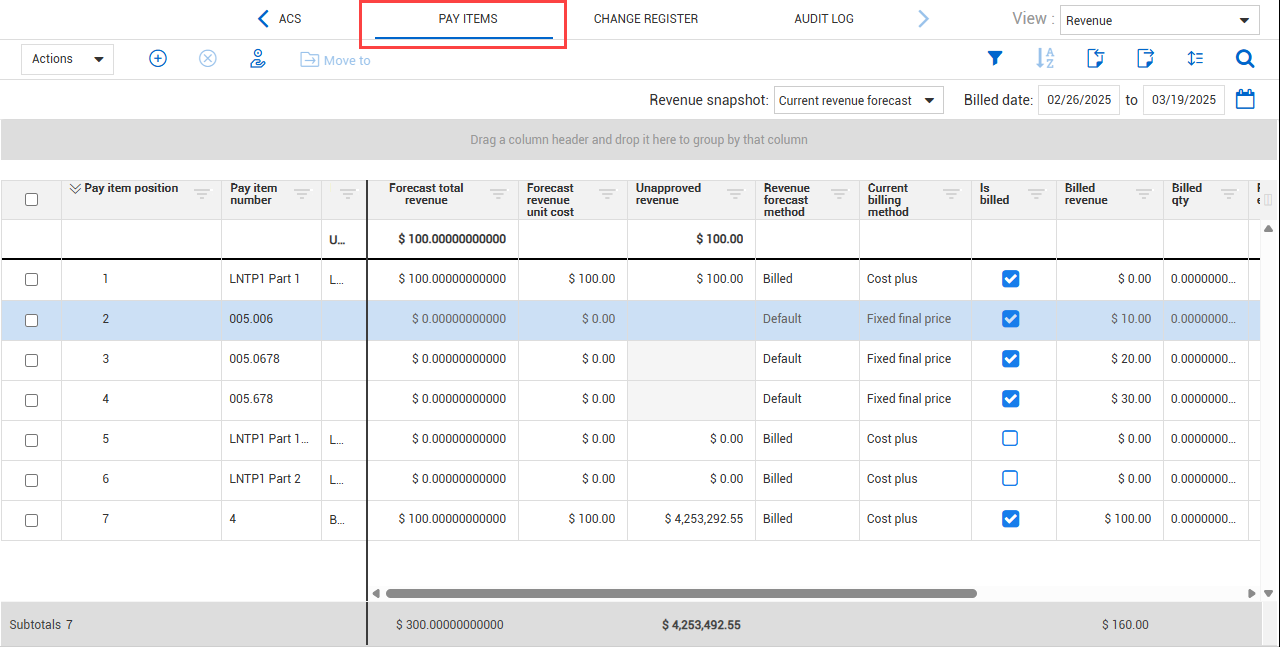The image size is (1280, 647).
Task: Click the horizontal scrollbar of the grid
Action: click(680, 593)
